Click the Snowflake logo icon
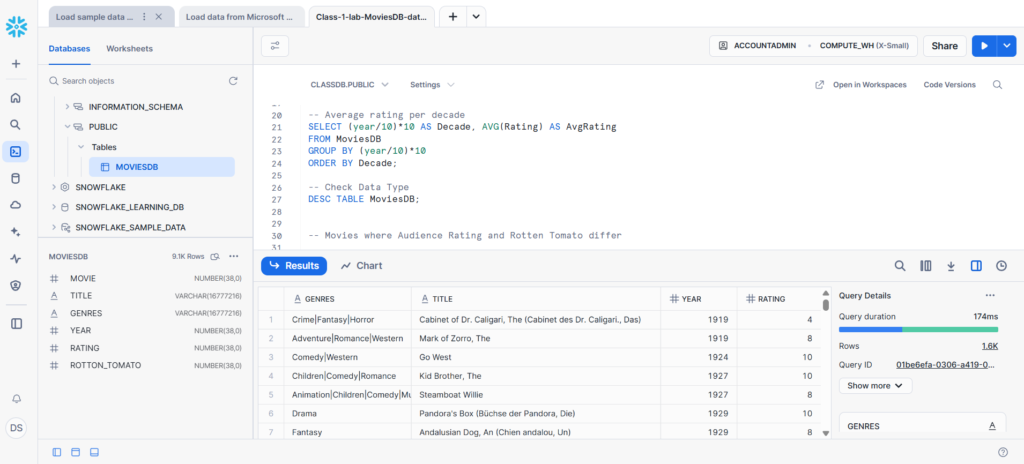This screenshot has width=1024, height=464. pos(16,26)
